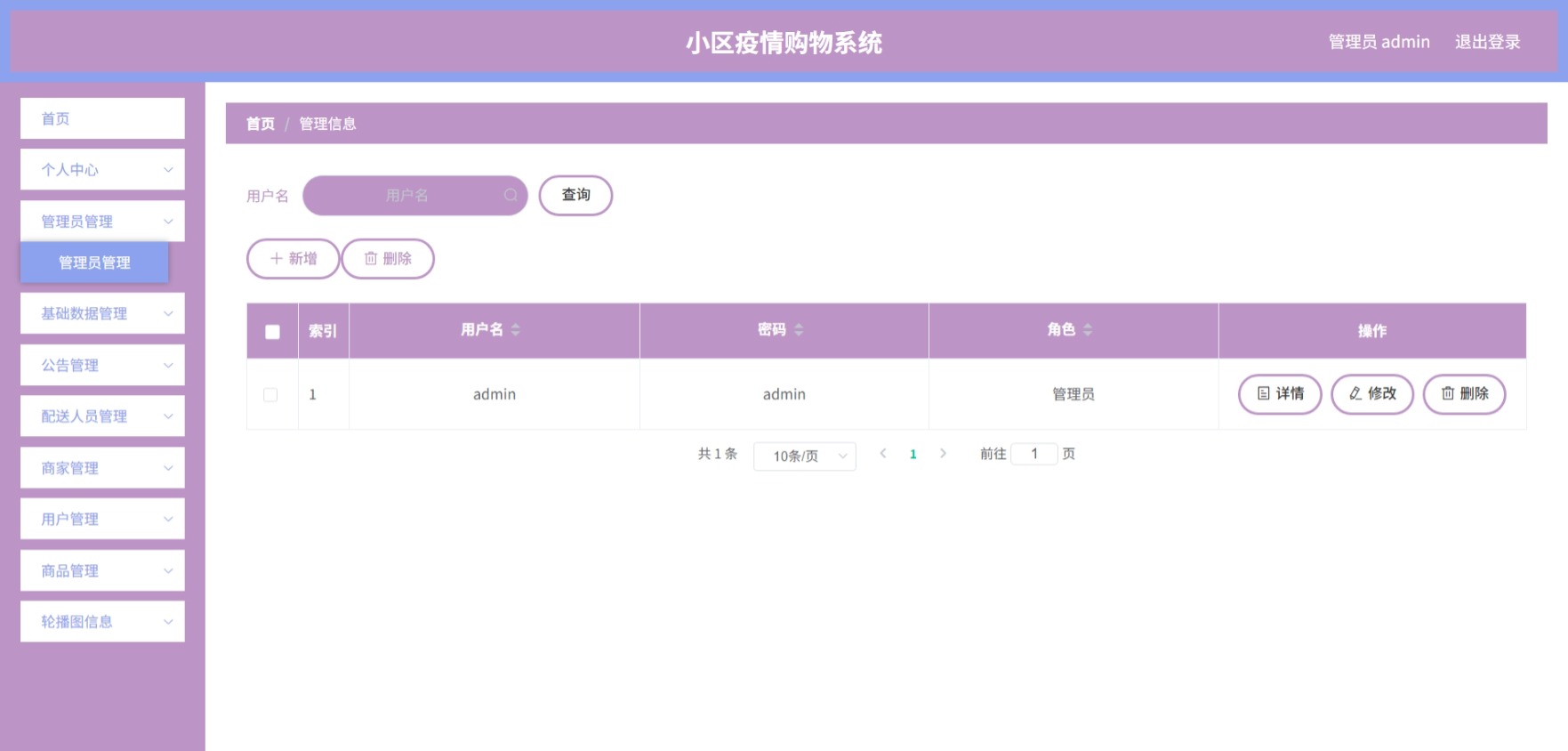Select all rows checkbox in table header
Viewport: 1568px width, 751px height.
tap(273, 332)
